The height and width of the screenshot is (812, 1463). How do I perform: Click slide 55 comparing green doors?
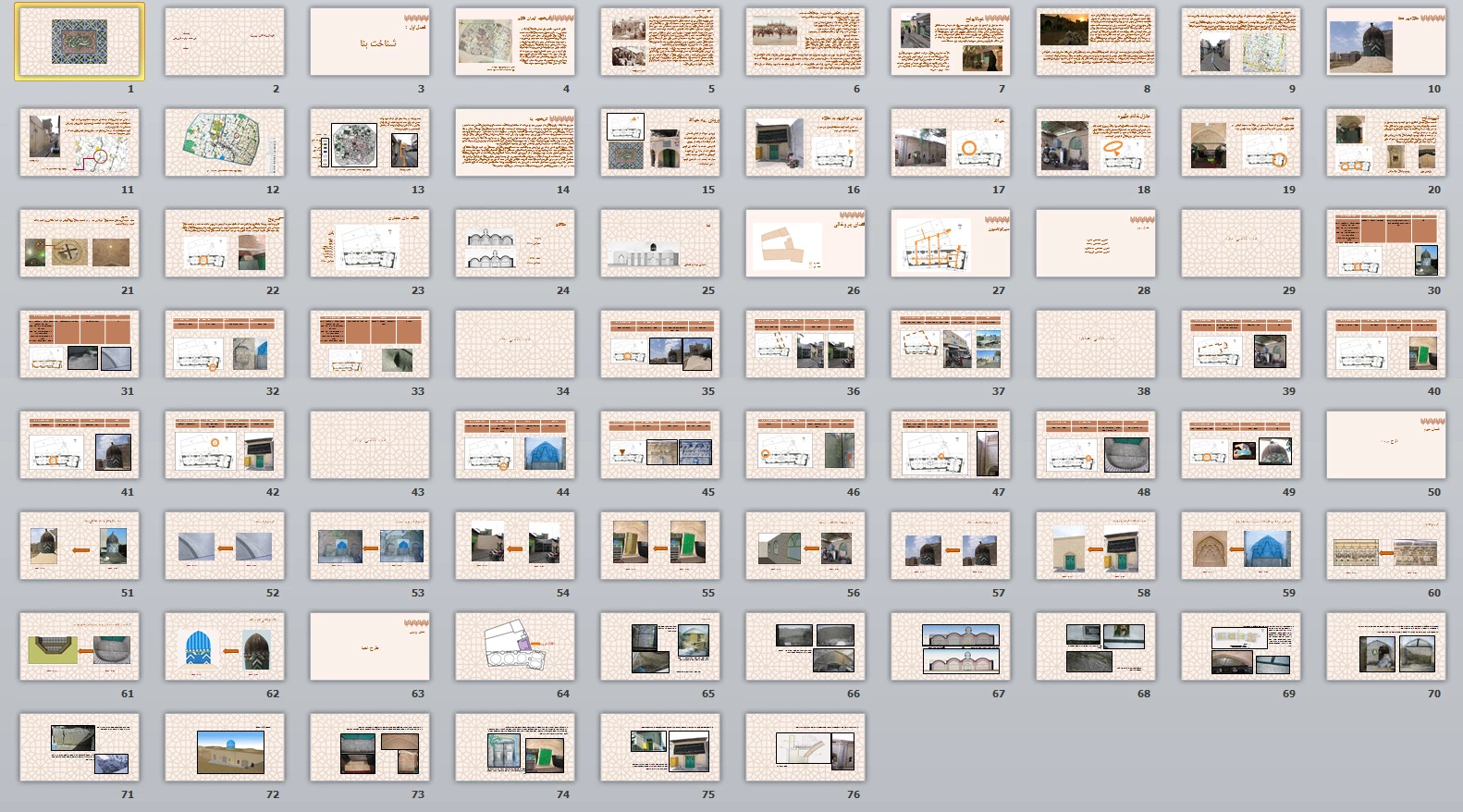click(660, 546)
